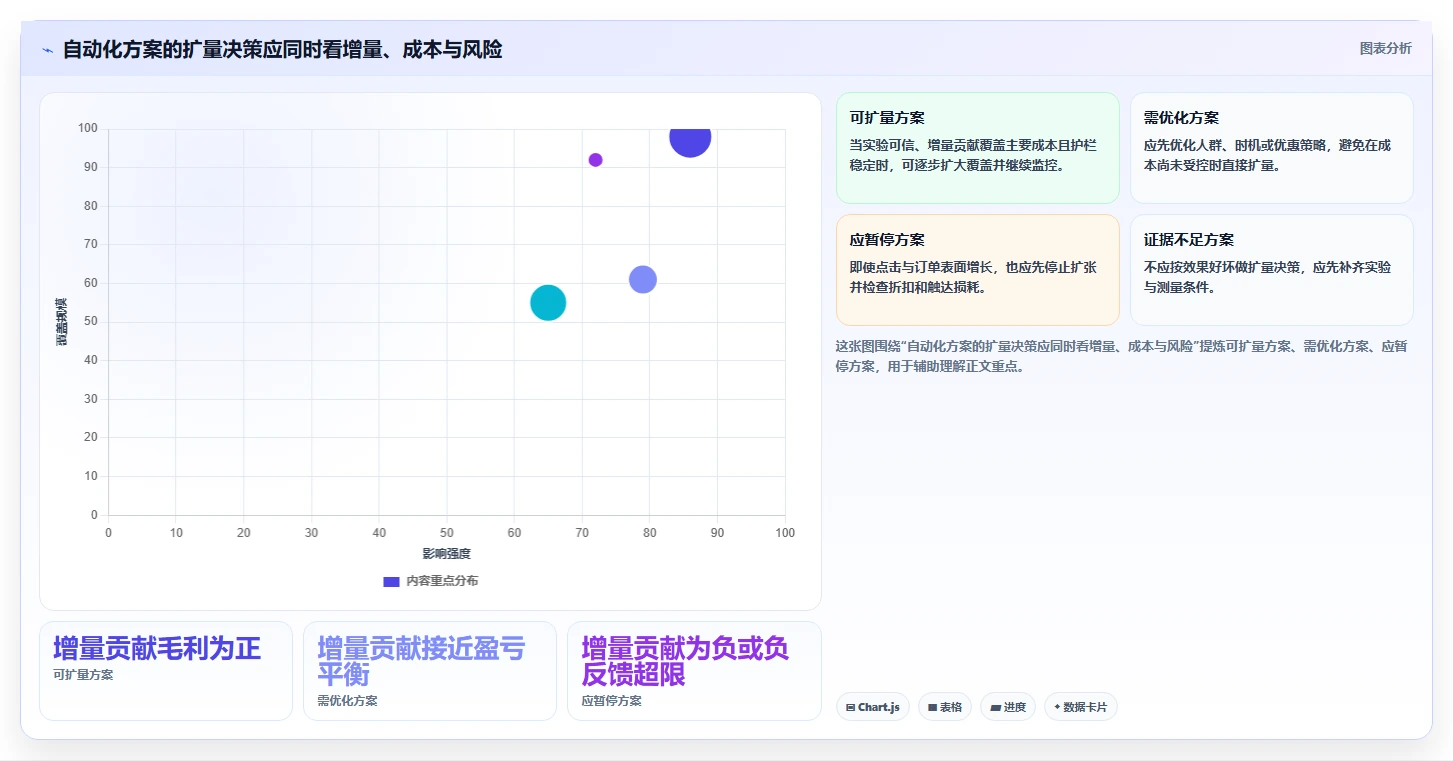Click the 增量贡献接近盈亏平衡 stat card
Viewport: 1453px width, 761px height.
click(x=430, y=671)
